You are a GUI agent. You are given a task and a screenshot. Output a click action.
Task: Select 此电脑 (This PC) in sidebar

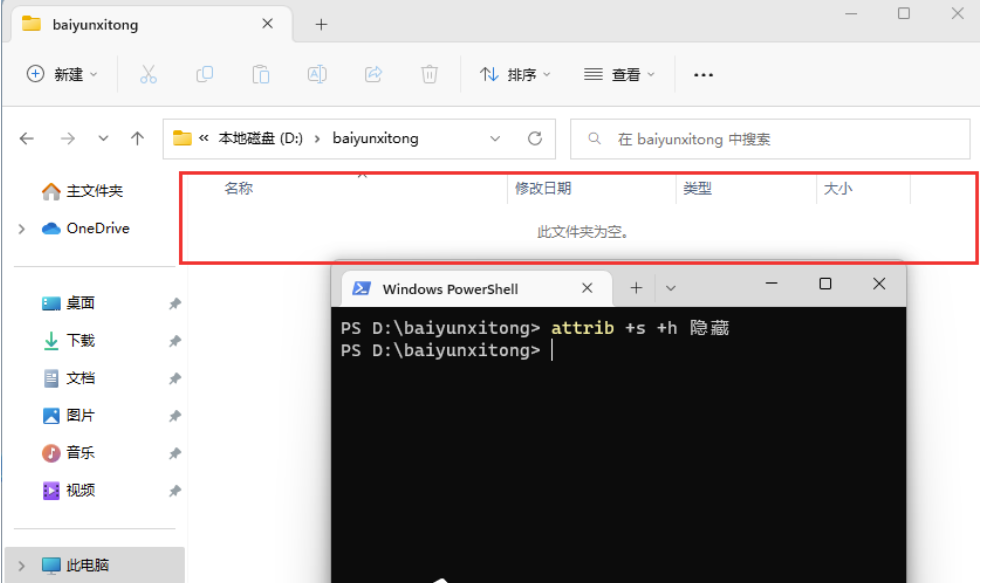coord(95,565)
